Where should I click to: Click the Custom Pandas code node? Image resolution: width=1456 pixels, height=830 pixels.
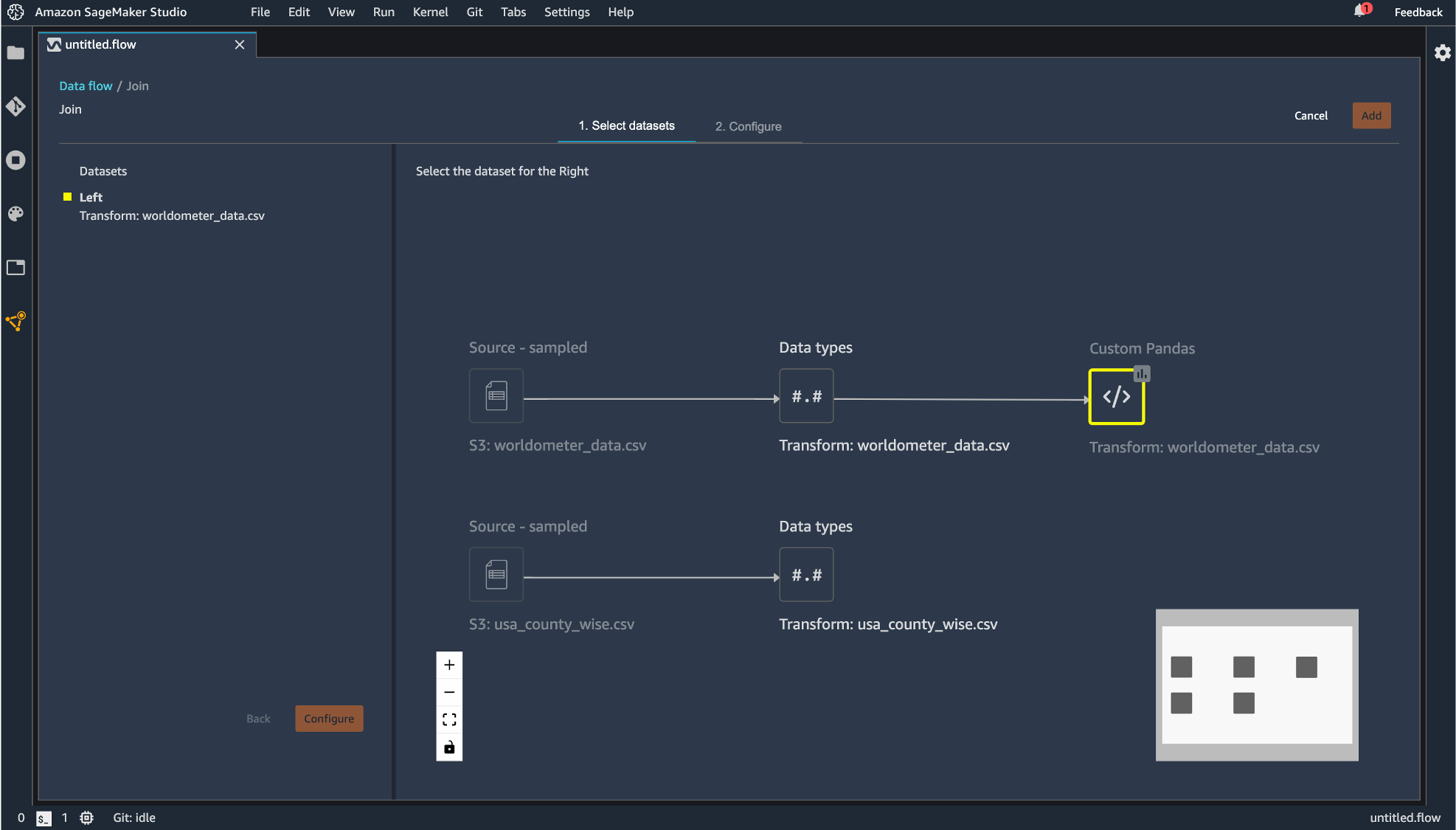[x=1116, y=397]
